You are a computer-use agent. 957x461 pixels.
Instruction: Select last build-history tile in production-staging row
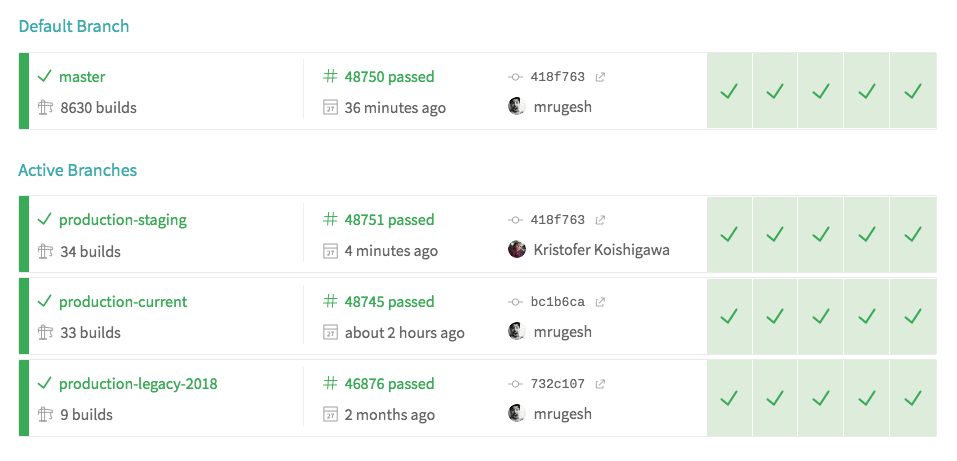tap(913, 234)
